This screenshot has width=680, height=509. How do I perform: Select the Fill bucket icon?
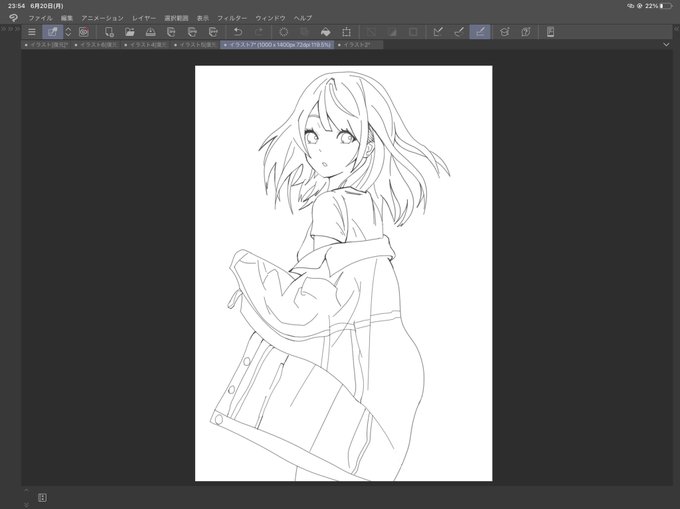click(325, 32)
